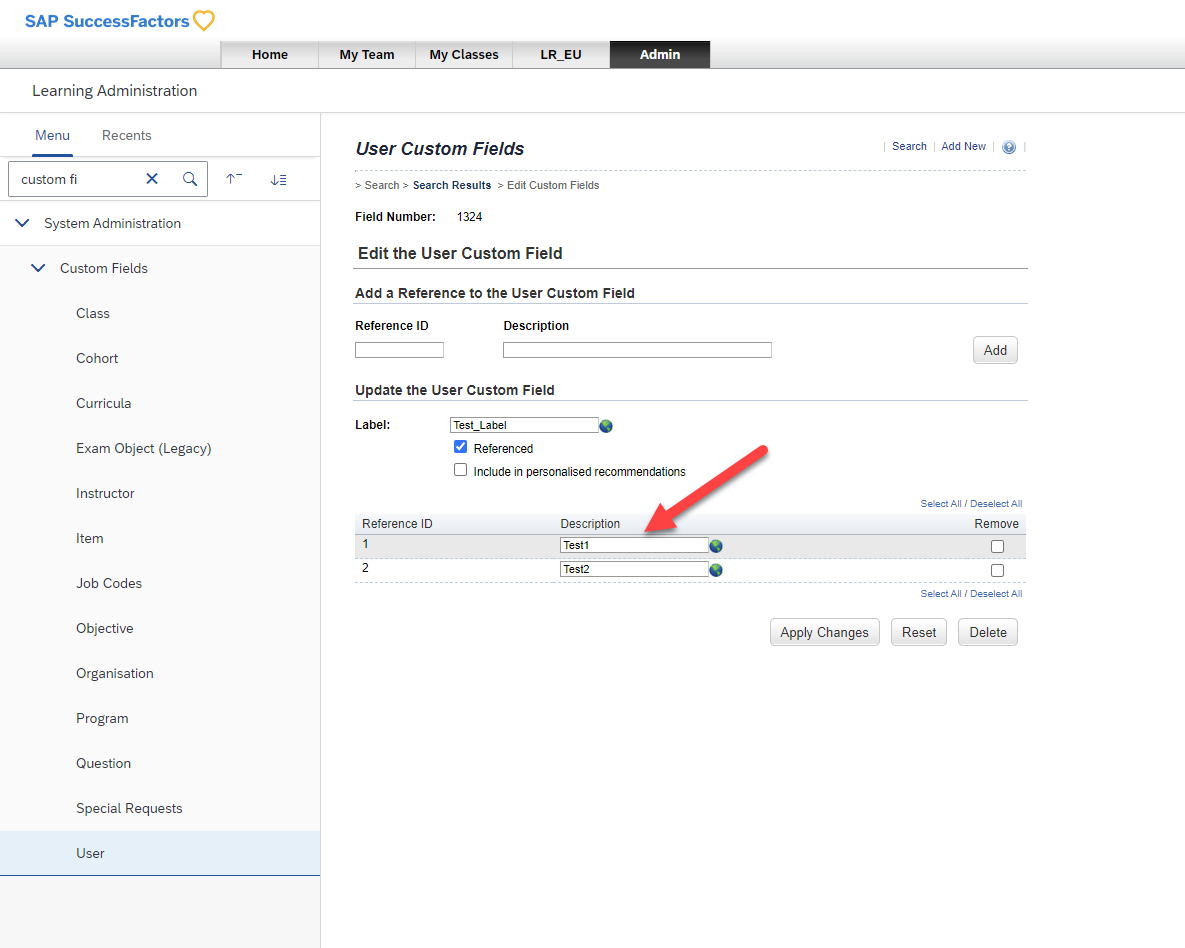Click the Learning Administration title
Image resolution: width=1185 pixels, height=948 pixels.
(114, 91)
